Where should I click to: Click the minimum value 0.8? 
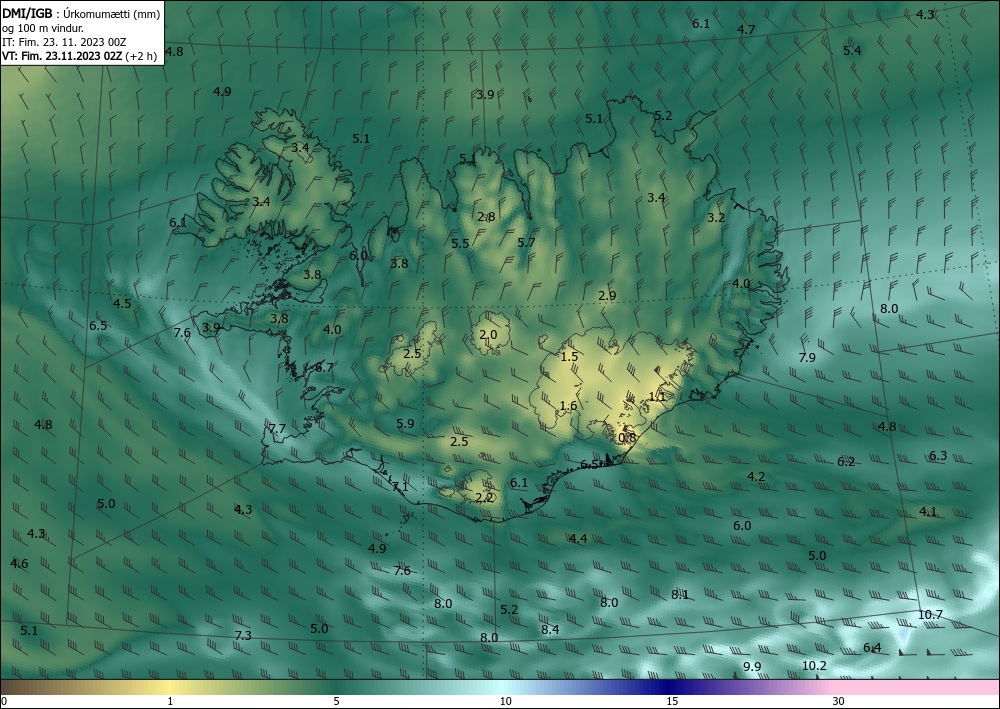click(628, 438)
